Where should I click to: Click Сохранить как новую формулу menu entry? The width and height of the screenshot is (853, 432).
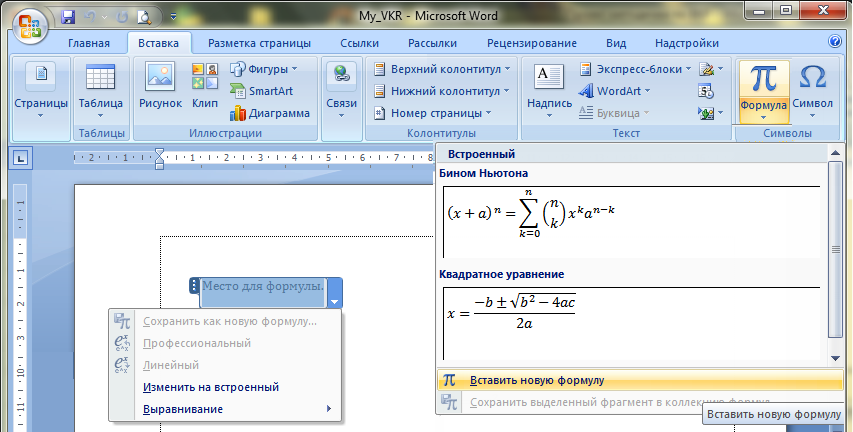(x=225, y=321)
